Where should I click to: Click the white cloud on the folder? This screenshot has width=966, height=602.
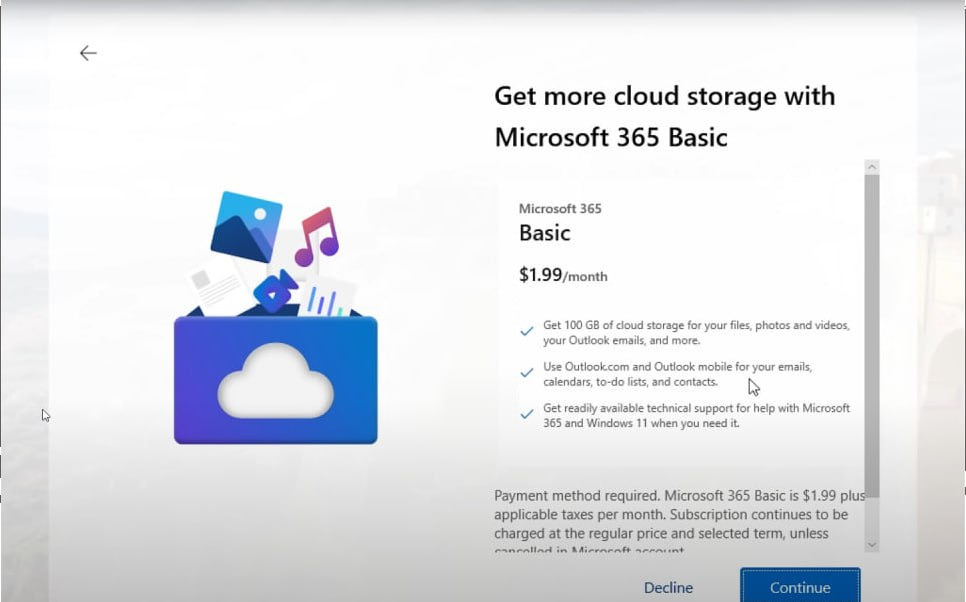coord(274,380)
